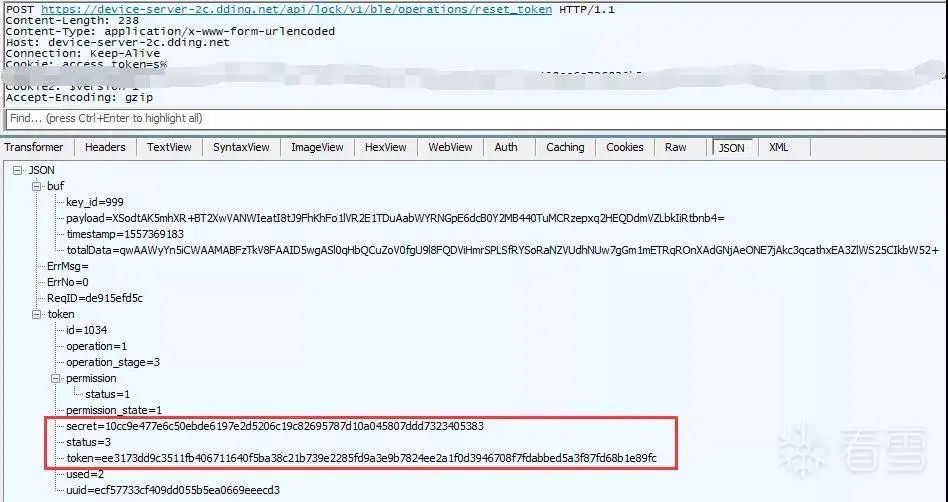Select the ImageView tab
This screenshot has width=948, height=502.
pyautogui.click(x=317, y=147)
